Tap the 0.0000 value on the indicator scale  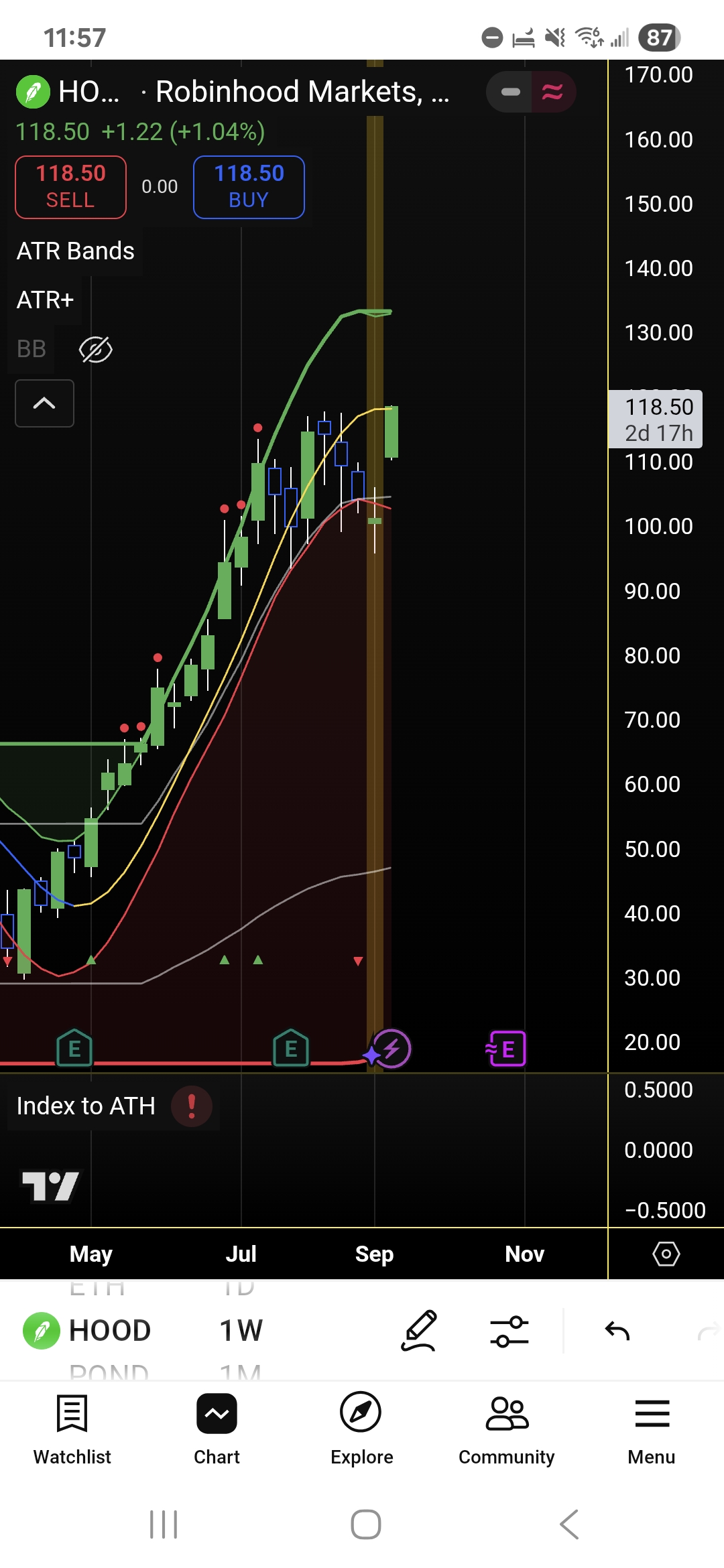click(658, 1150)
